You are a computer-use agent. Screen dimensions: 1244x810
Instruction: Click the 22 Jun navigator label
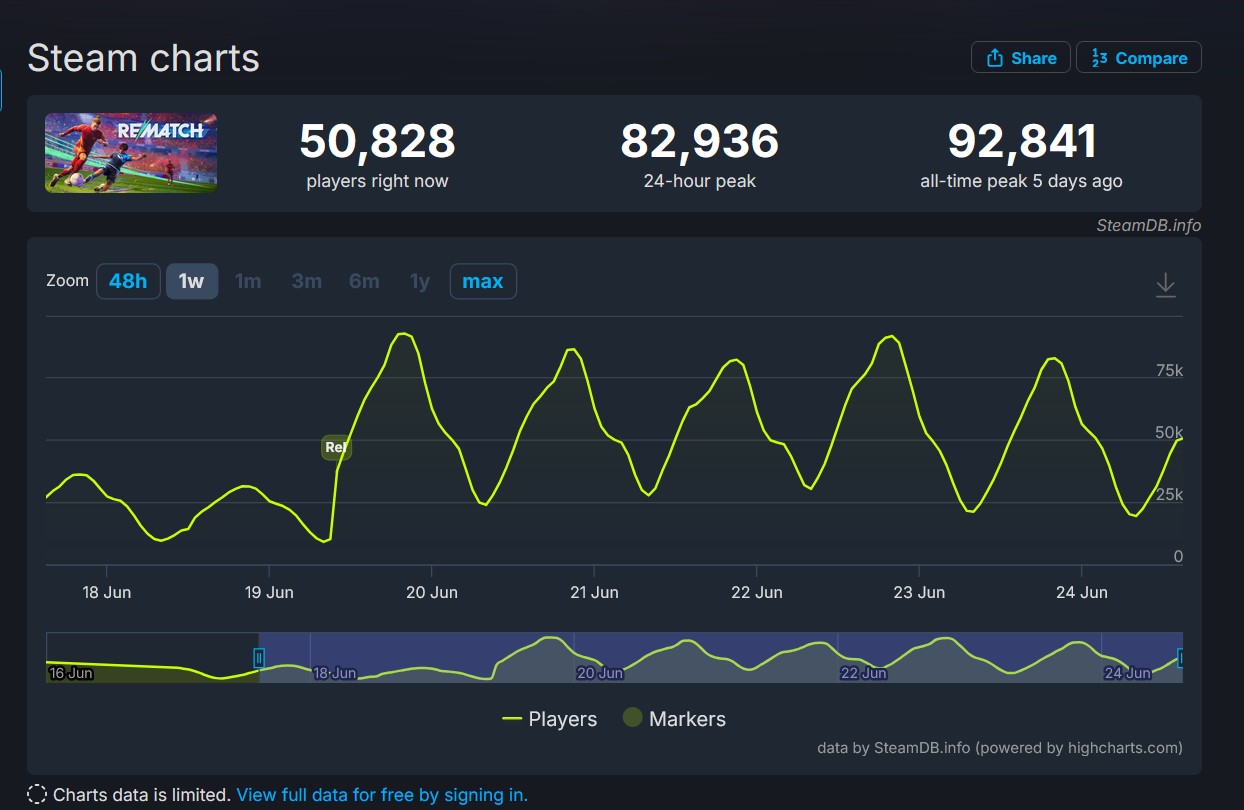tap(863, 673)
